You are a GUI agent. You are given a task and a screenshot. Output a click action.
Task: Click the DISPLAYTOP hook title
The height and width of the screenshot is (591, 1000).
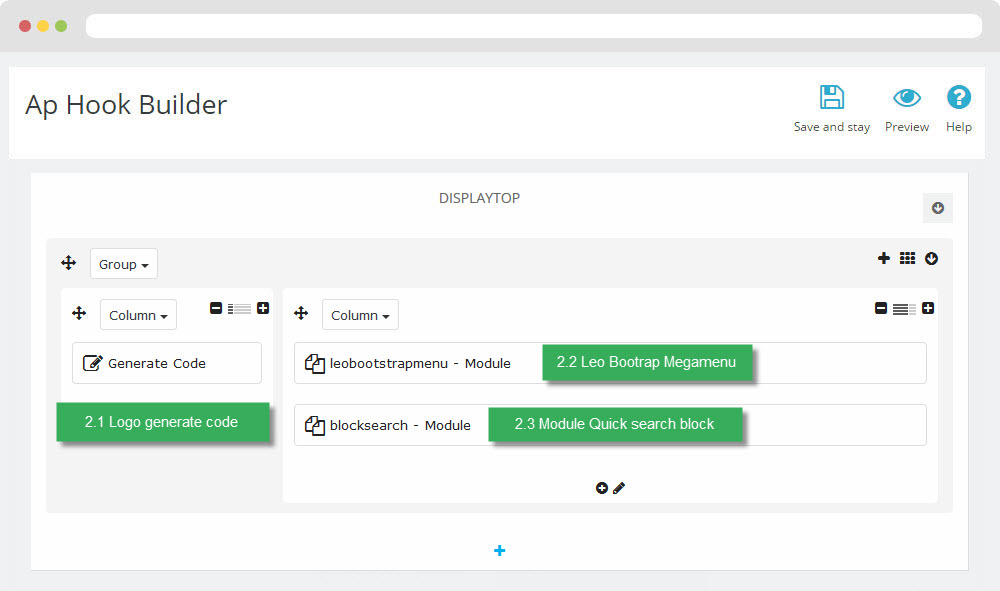pos(479,198)
